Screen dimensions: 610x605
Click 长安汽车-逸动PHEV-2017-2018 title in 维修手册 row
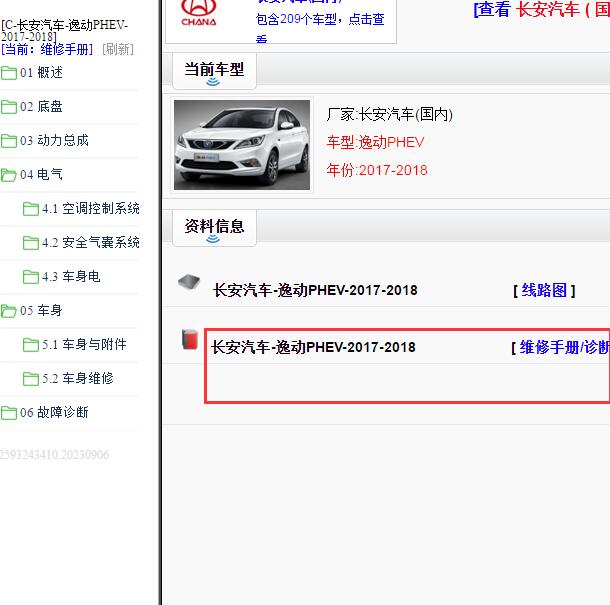click(x=313, y=347)
